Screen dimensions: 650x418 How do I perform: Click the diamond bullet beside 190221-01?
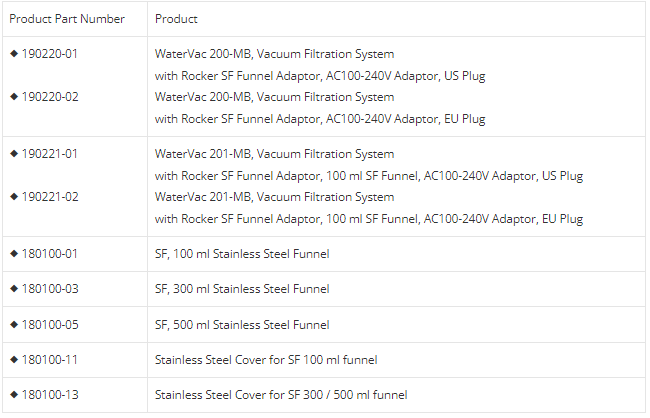(x=14, y=153)
